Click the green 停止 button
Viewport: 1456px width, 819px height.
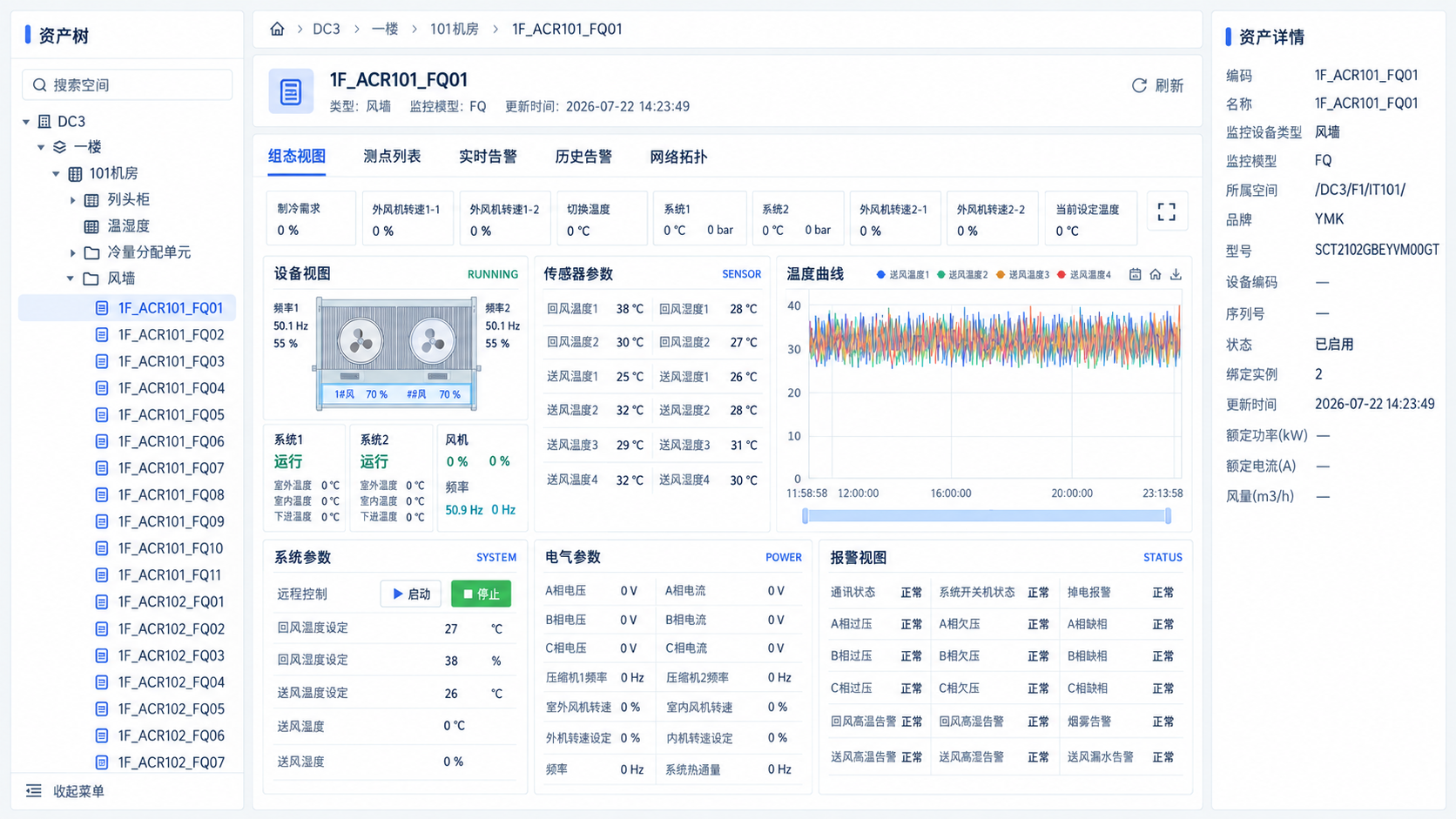(481, 594)
